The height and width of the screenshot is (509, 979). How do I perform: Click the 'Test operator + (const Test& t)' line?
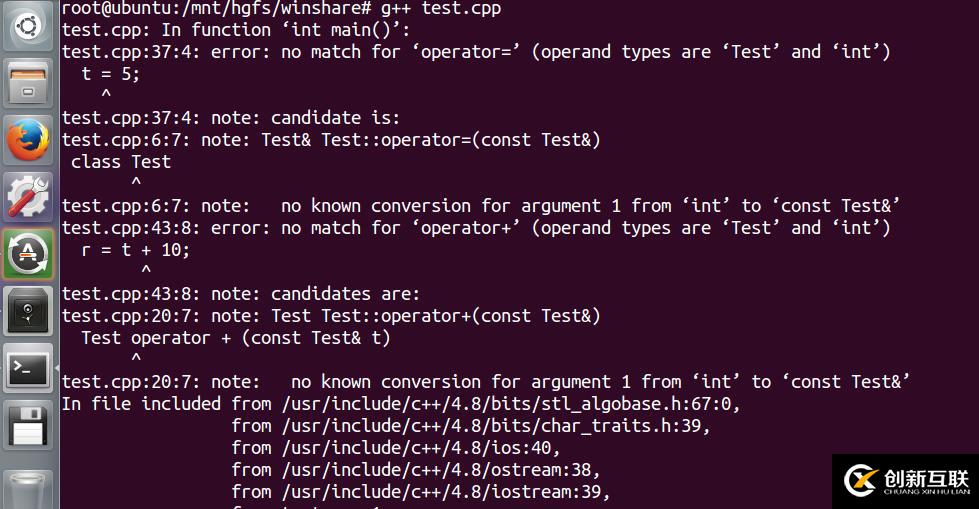236,338
